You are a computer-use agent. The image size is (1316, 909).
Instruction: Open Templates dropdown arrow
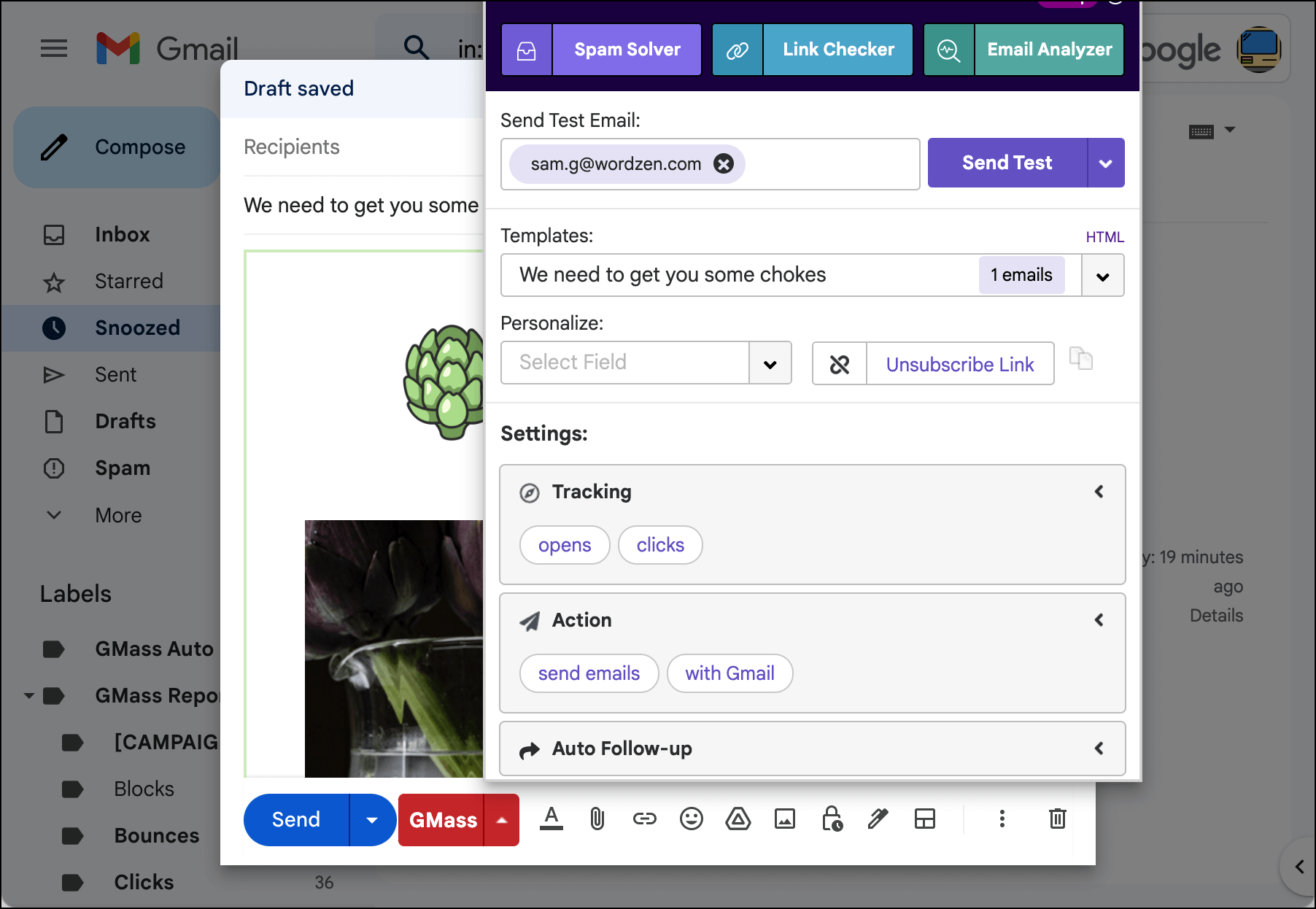[x=1103, y=275]
